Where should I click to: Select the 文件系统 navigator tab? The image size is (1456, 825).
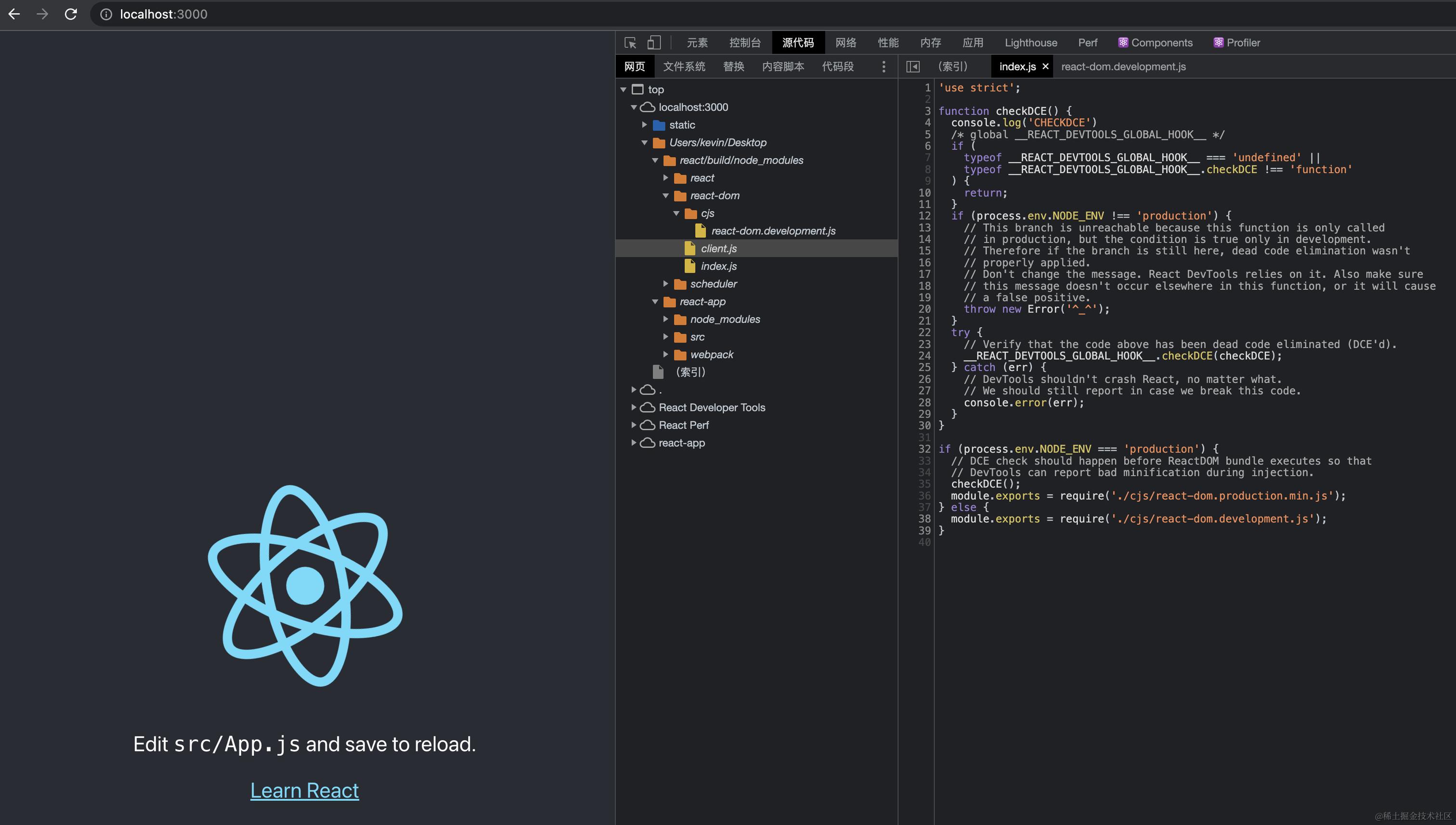tap(684, 67)
